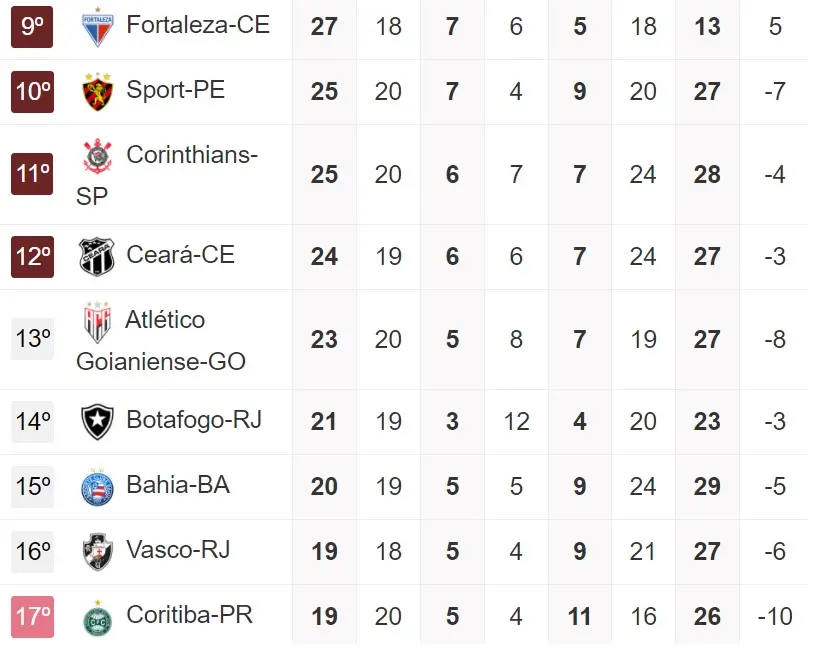Click the Sport-PE lion crest
Image resolution: width=814 pixels, height=648 pixels.
(x=97, y=92)
